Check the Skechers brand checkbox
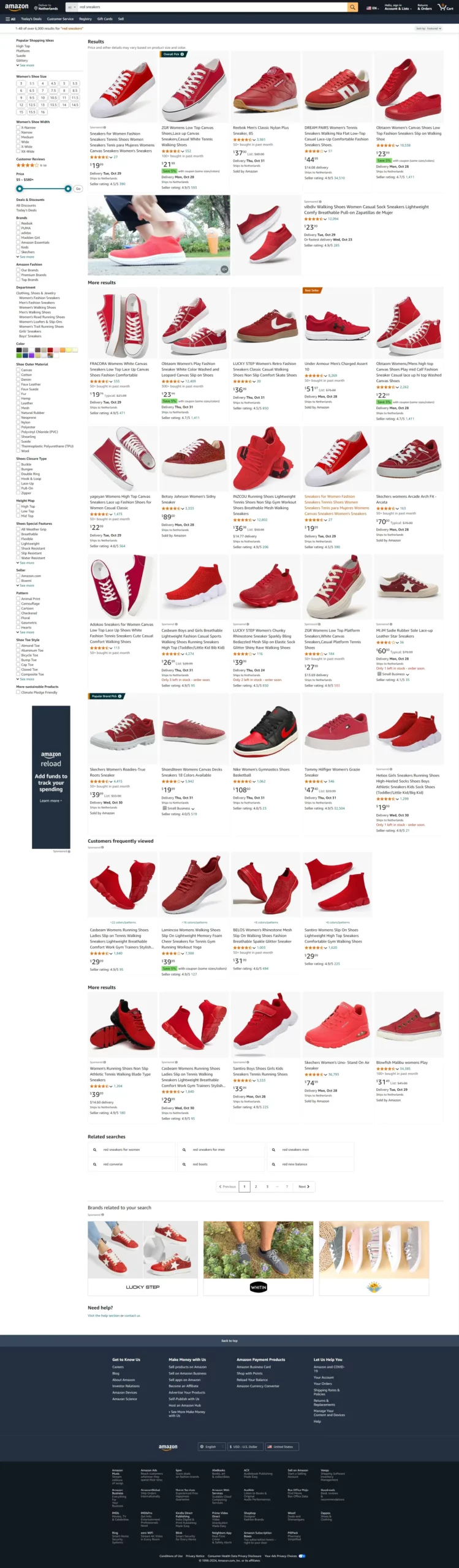Viewport: 459px width, 1568px height. (x=18, y=252)
